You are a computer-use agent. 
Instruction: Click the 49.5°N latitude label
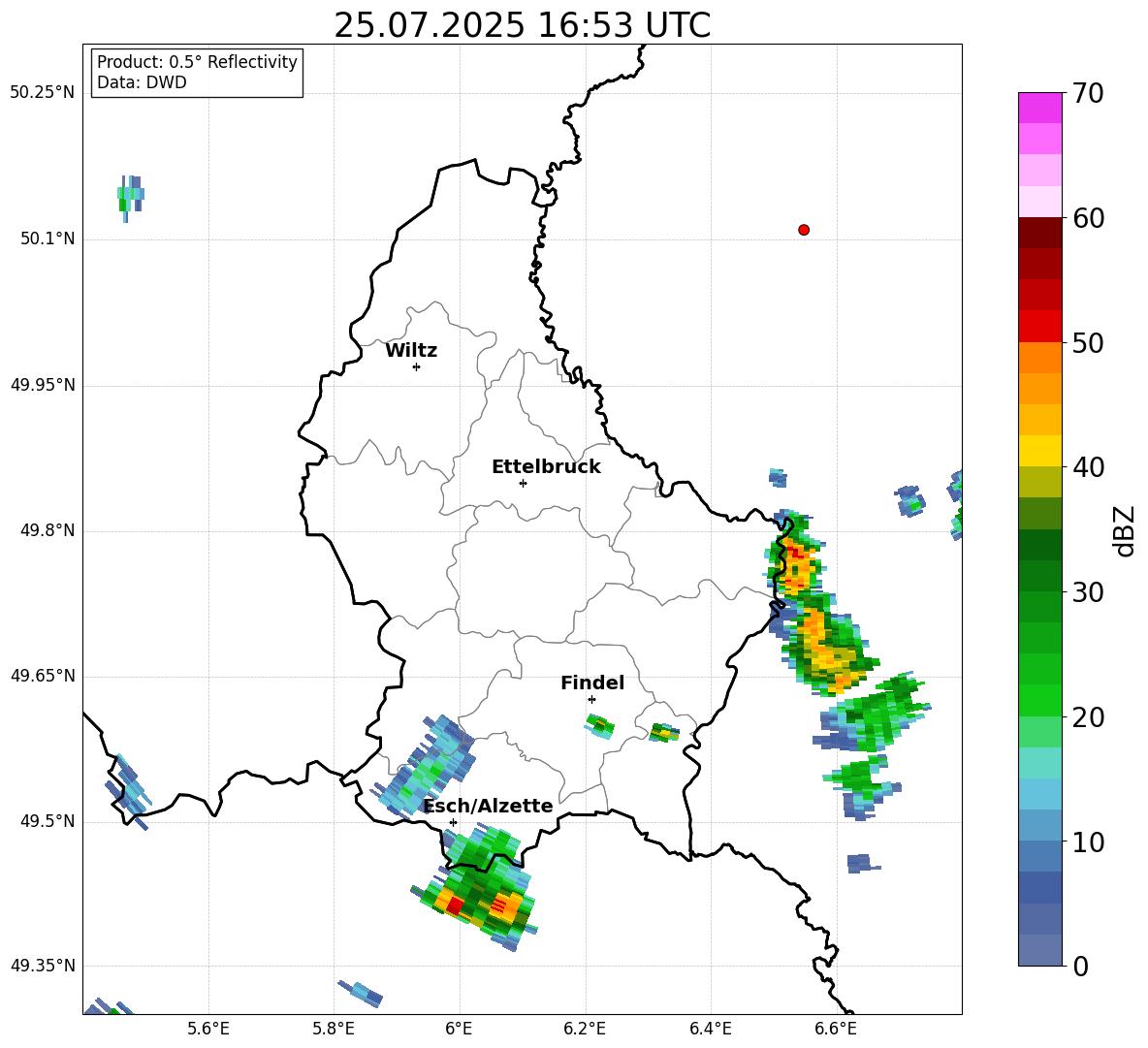(x=48, y=821)
